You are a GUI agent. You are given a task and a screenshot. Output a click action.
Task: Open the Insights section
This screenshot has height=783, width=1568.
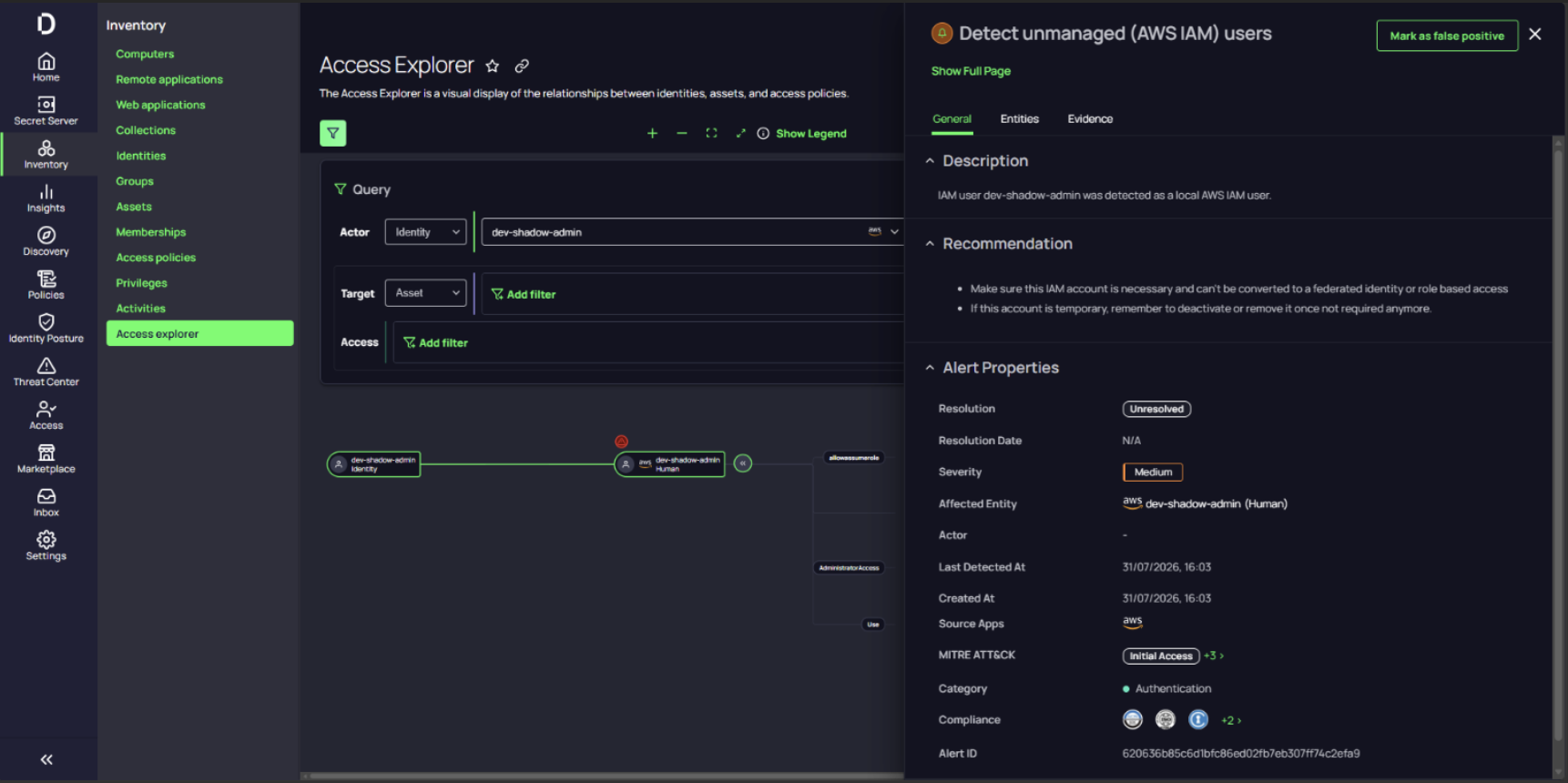pos(46,198)
